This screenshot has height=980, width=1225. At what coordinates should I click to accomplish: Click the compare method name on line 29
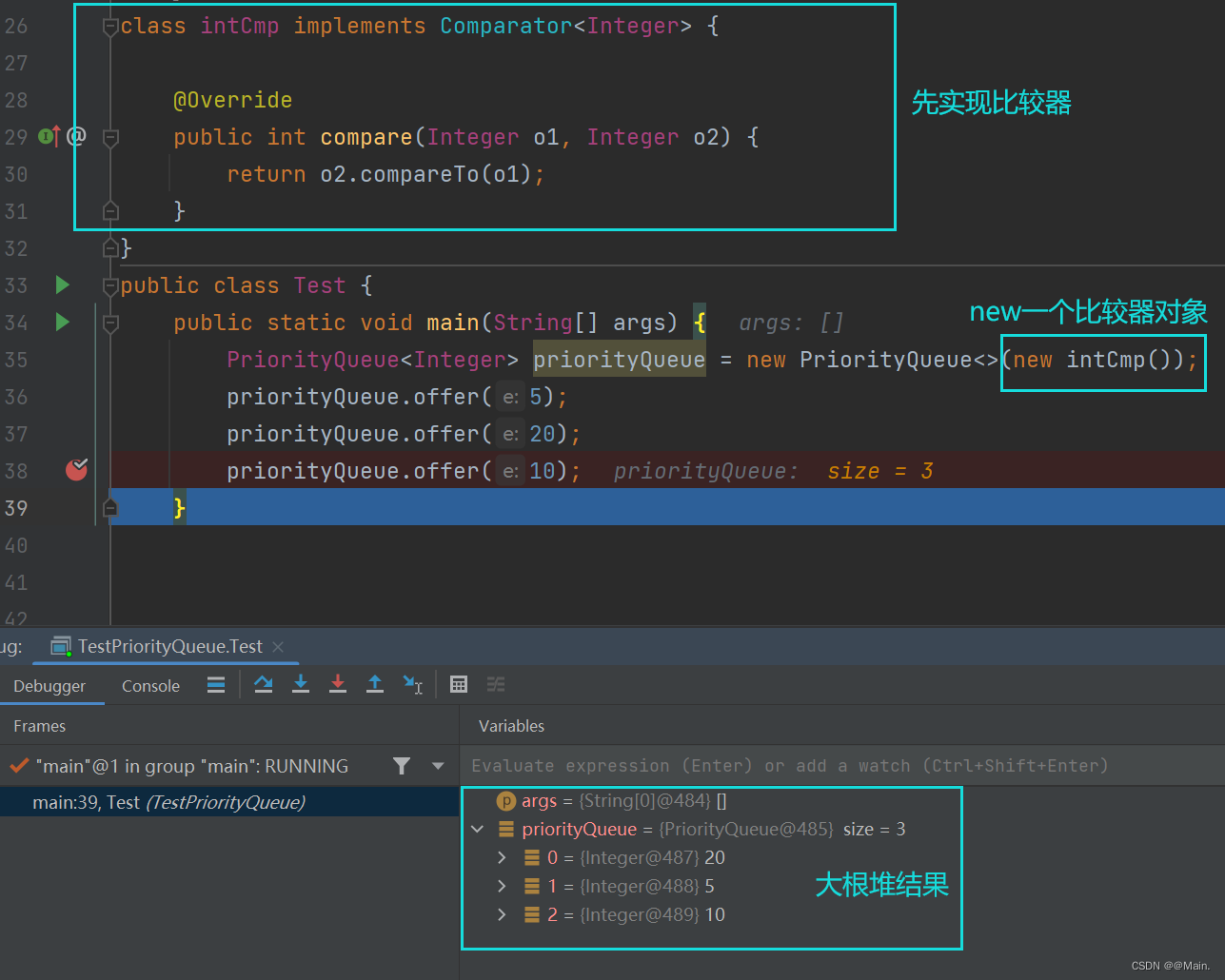pos(366,137)
